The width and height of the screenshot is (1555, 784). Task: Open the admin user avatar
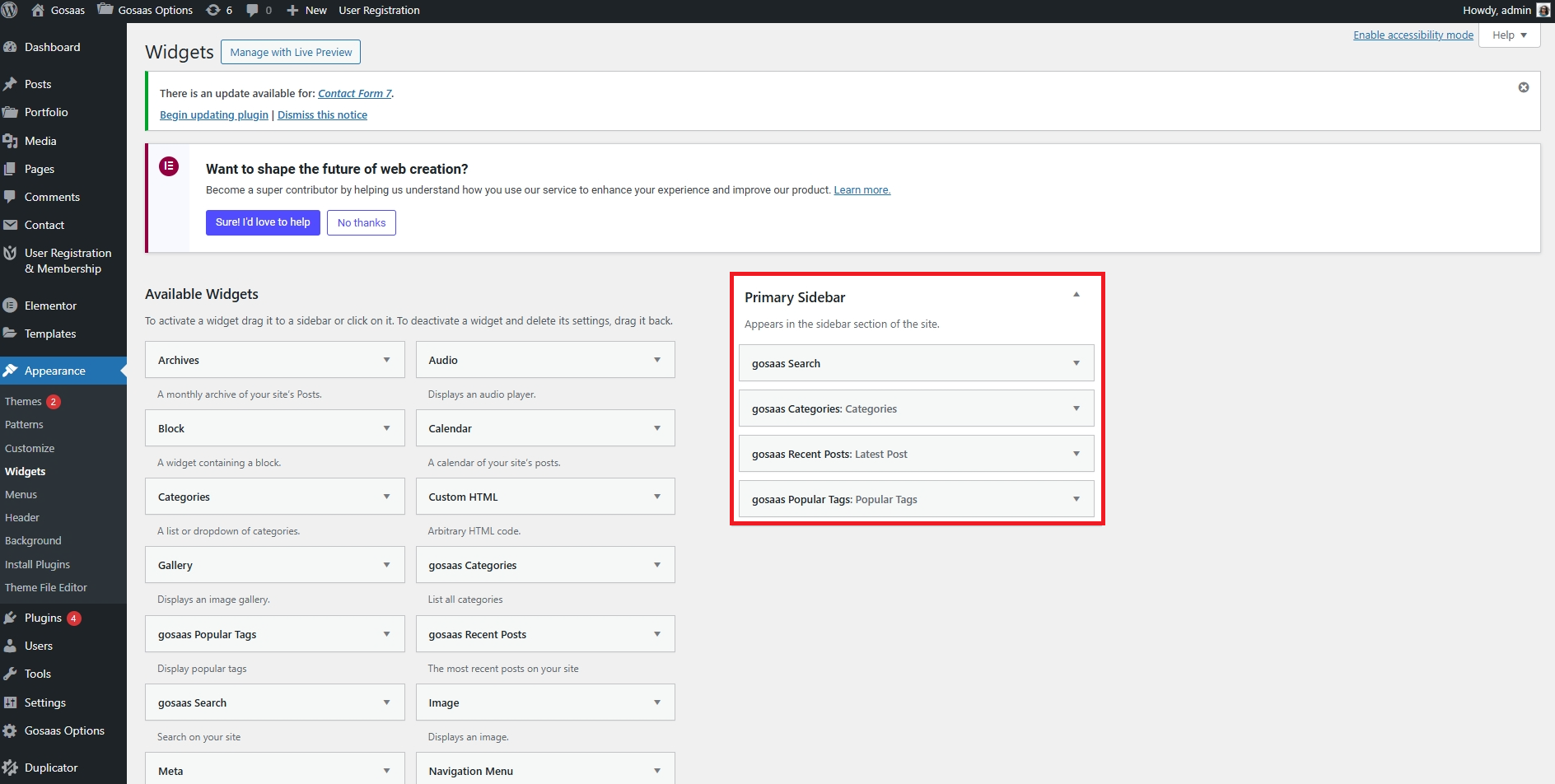[1543, 11]
